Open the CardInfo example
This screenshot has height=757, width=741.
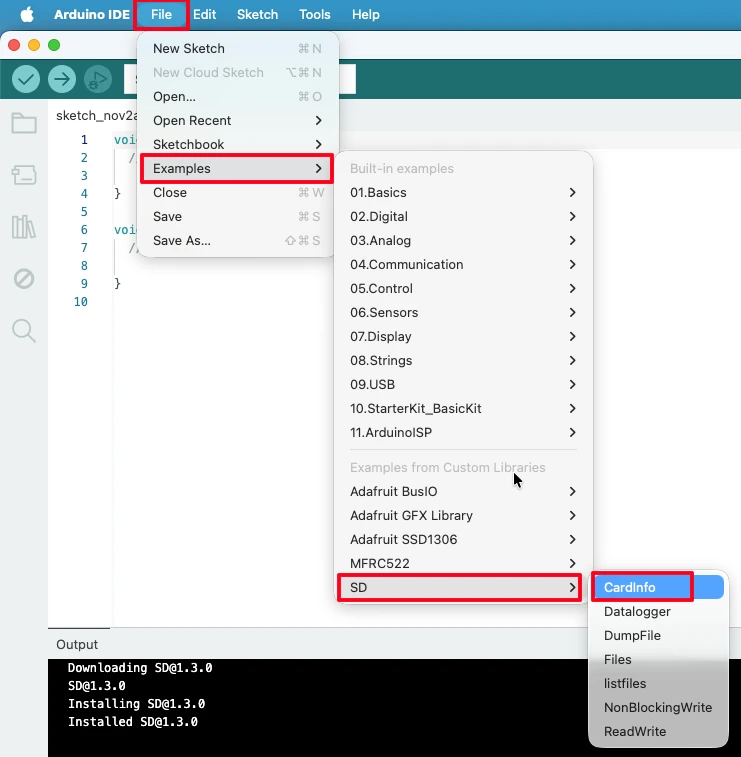[x=658, y=588]
